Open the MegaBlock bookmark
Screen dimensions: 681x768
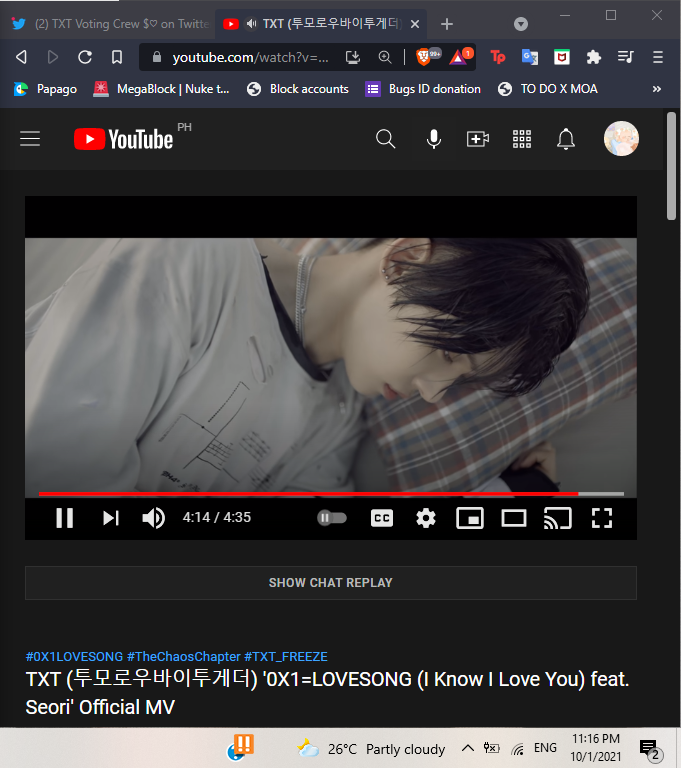pyautogui.click(x=161, y=89)
